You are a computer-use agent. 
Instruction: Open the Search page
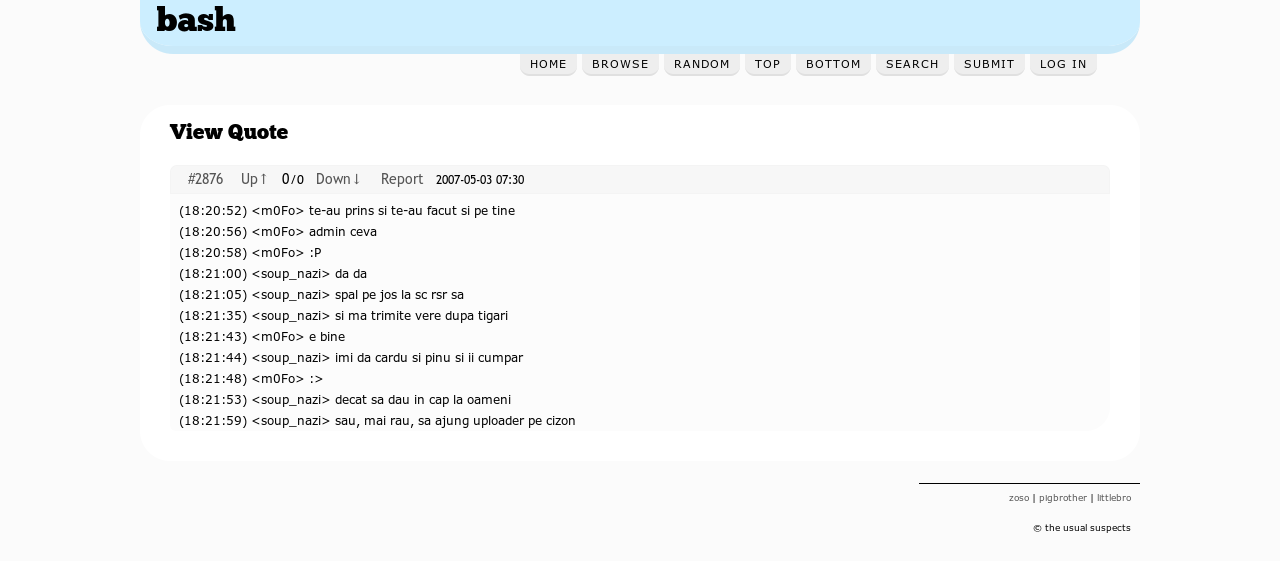(x=912, y=64)
